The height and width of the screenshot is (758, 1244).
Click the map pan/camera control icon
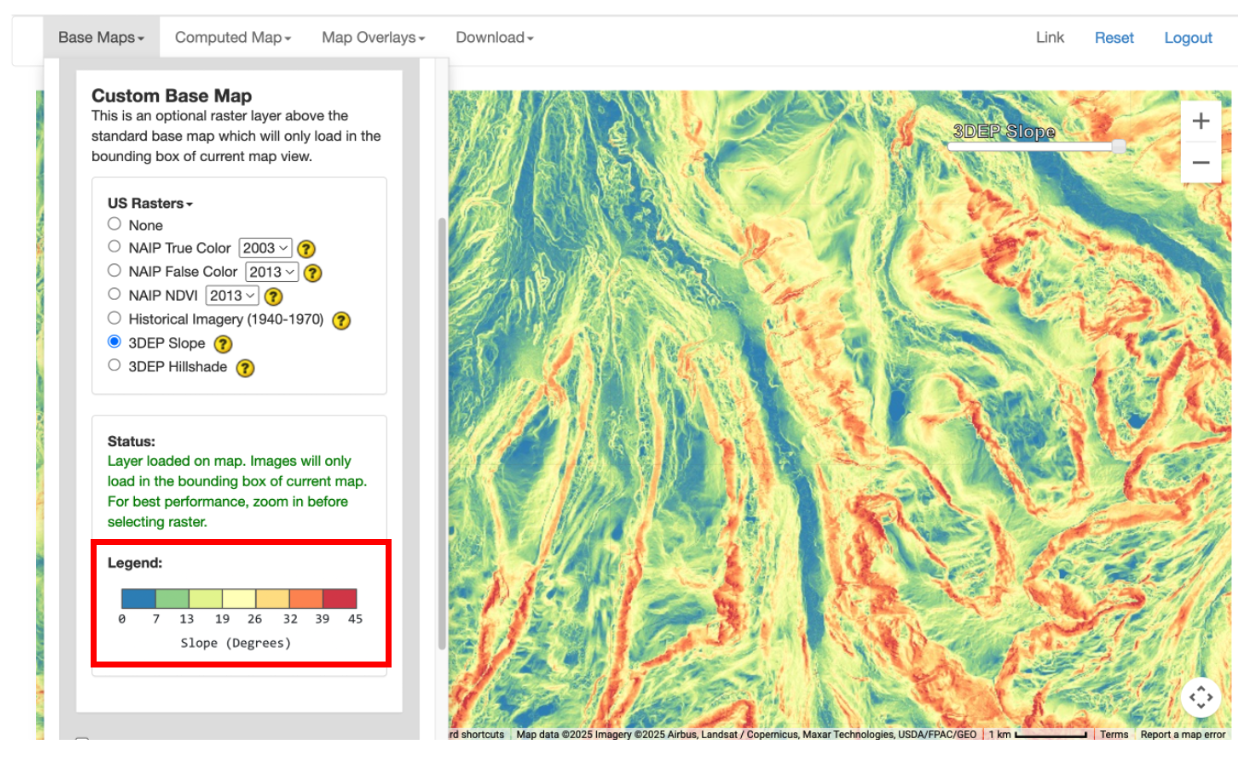(1201, 697)
